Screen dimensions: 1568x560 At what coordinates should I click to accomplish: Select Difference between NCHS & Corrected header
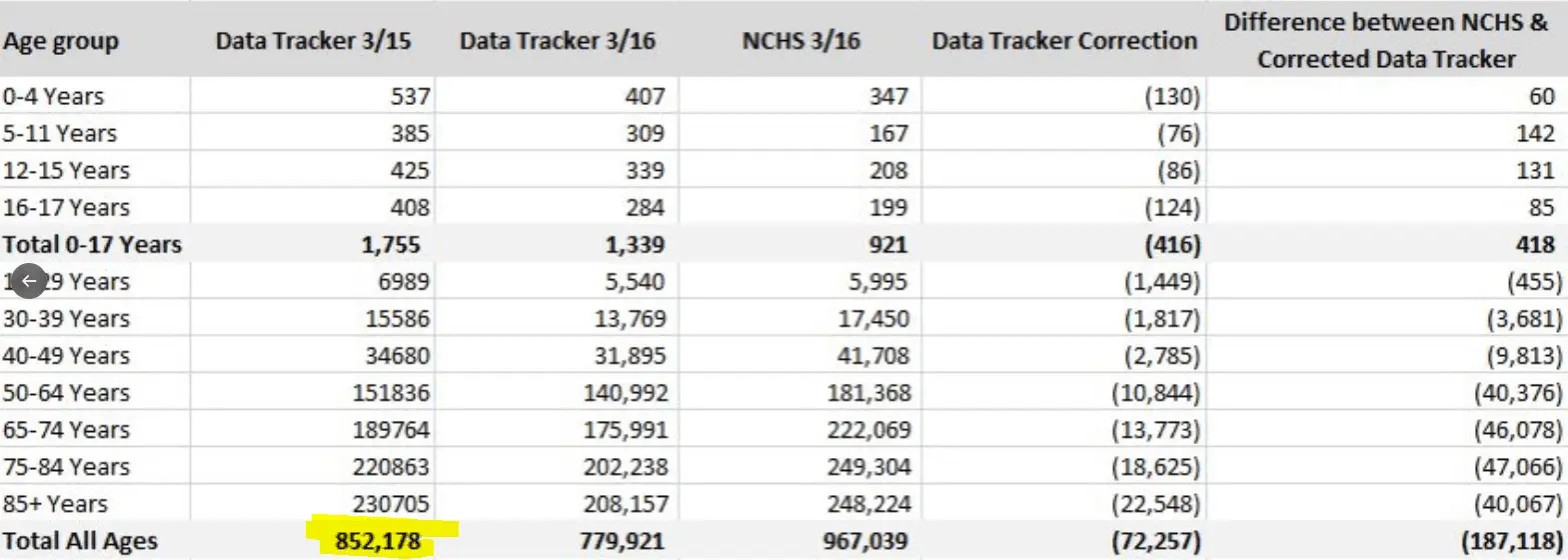pos(1386,40)
